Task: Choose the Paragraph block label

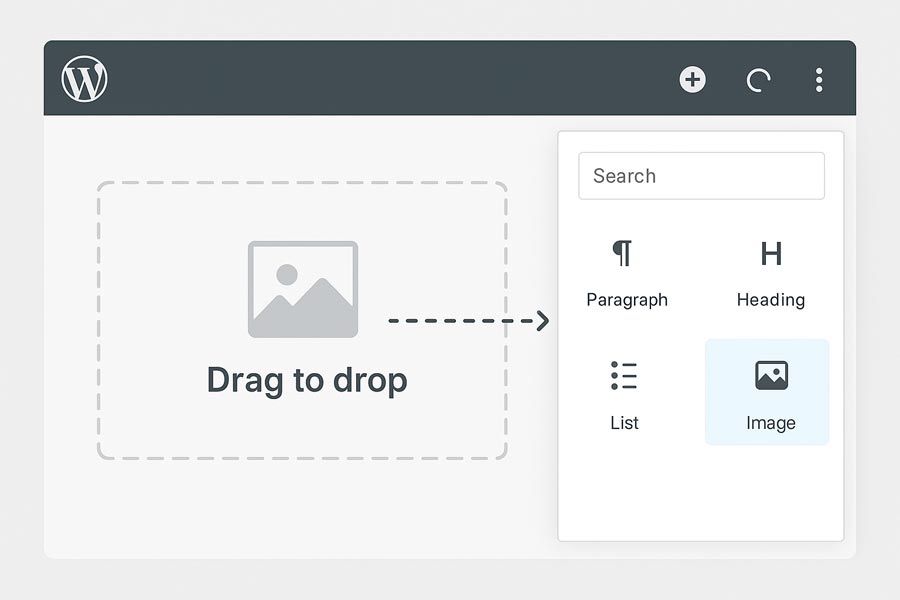Action: pyautogui.click(x=627, y=299)
